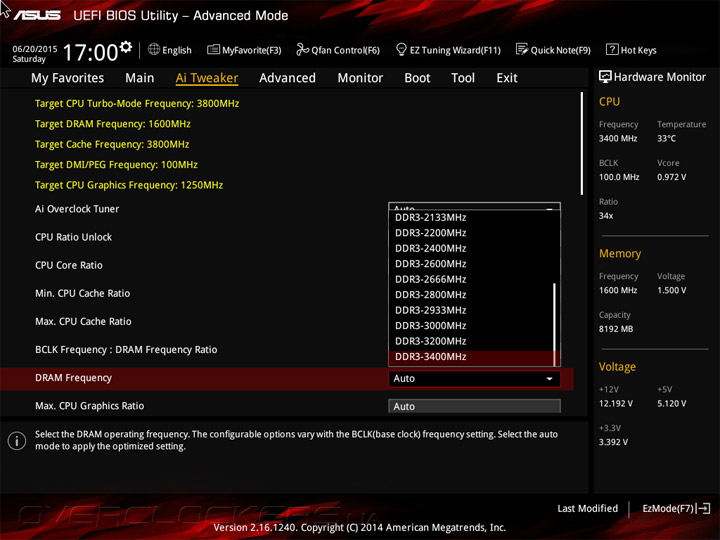
Task: Click DRAM Frequency dropdown arrow
Action: [549, 379]
